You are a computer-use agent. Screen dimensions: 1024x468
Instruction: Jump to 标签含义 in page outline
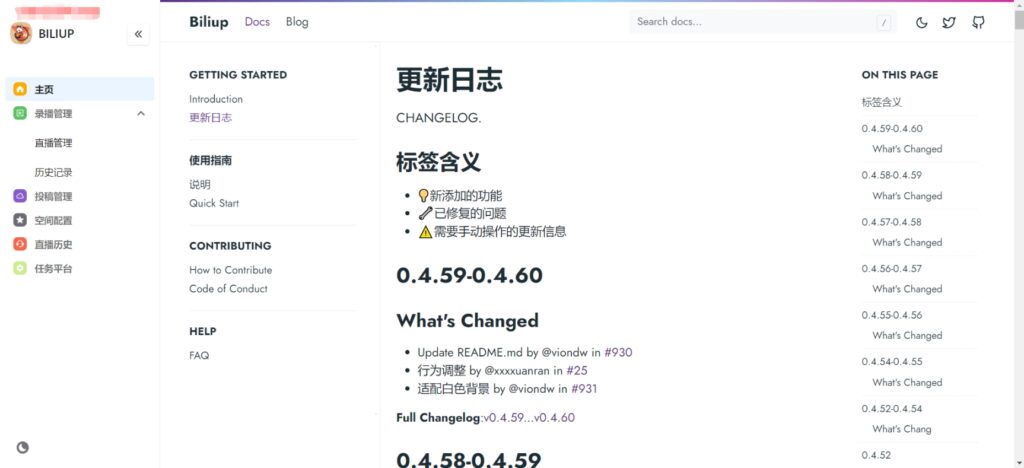tap(882, 102)
